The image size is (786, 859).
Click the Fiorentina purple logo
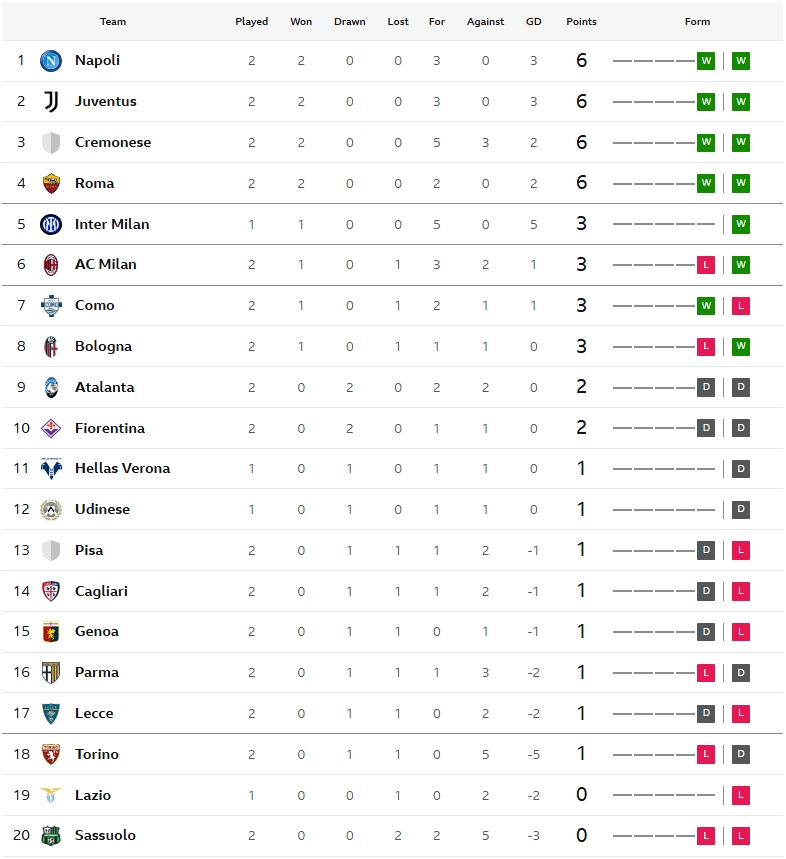pyautogui.click(x=51, y=428)
